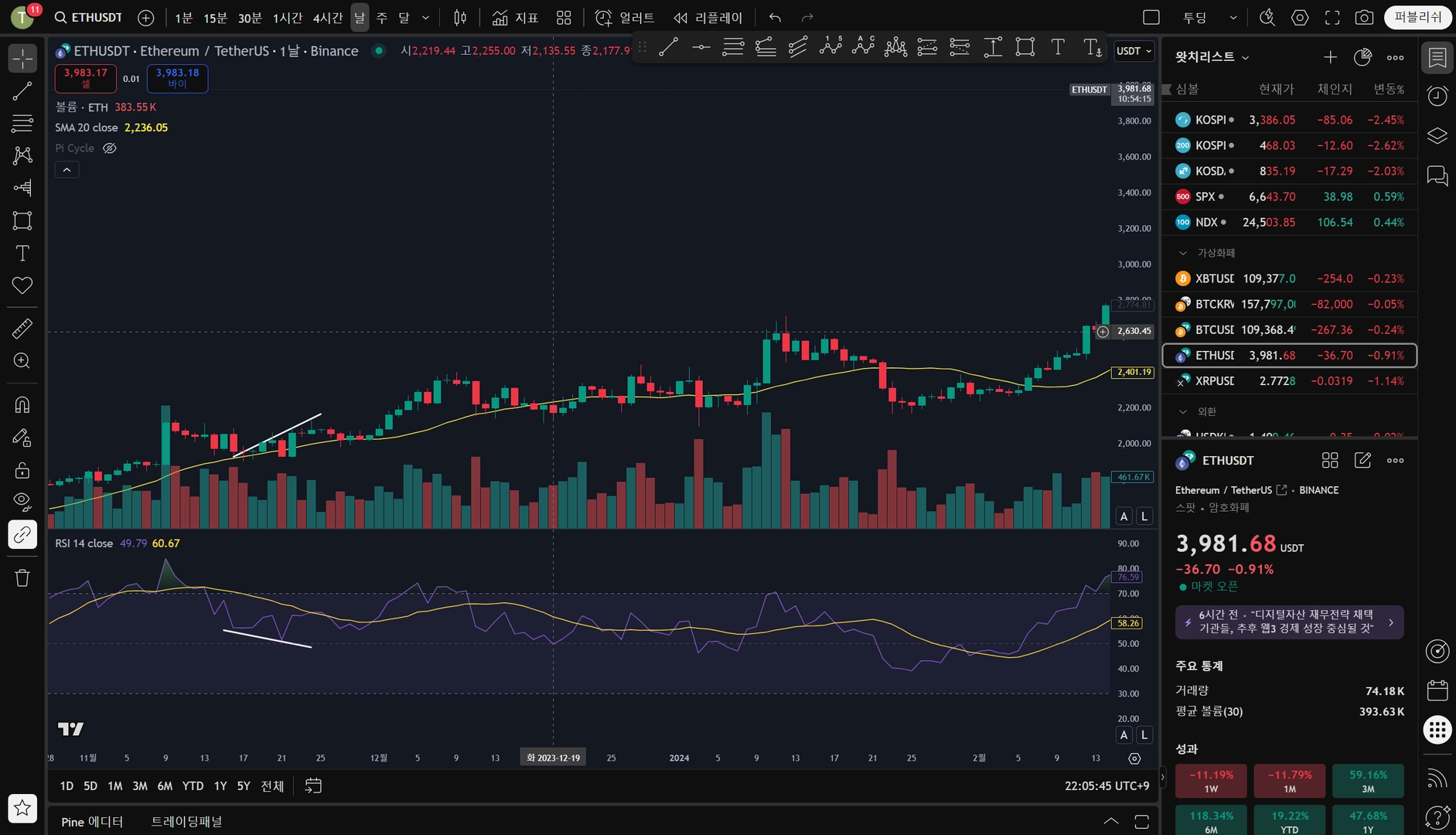Image resolution: width=1456 pixels, height=835 pixels.
Task: Open the alerts clock panel
Action: tap(1437, 97)
